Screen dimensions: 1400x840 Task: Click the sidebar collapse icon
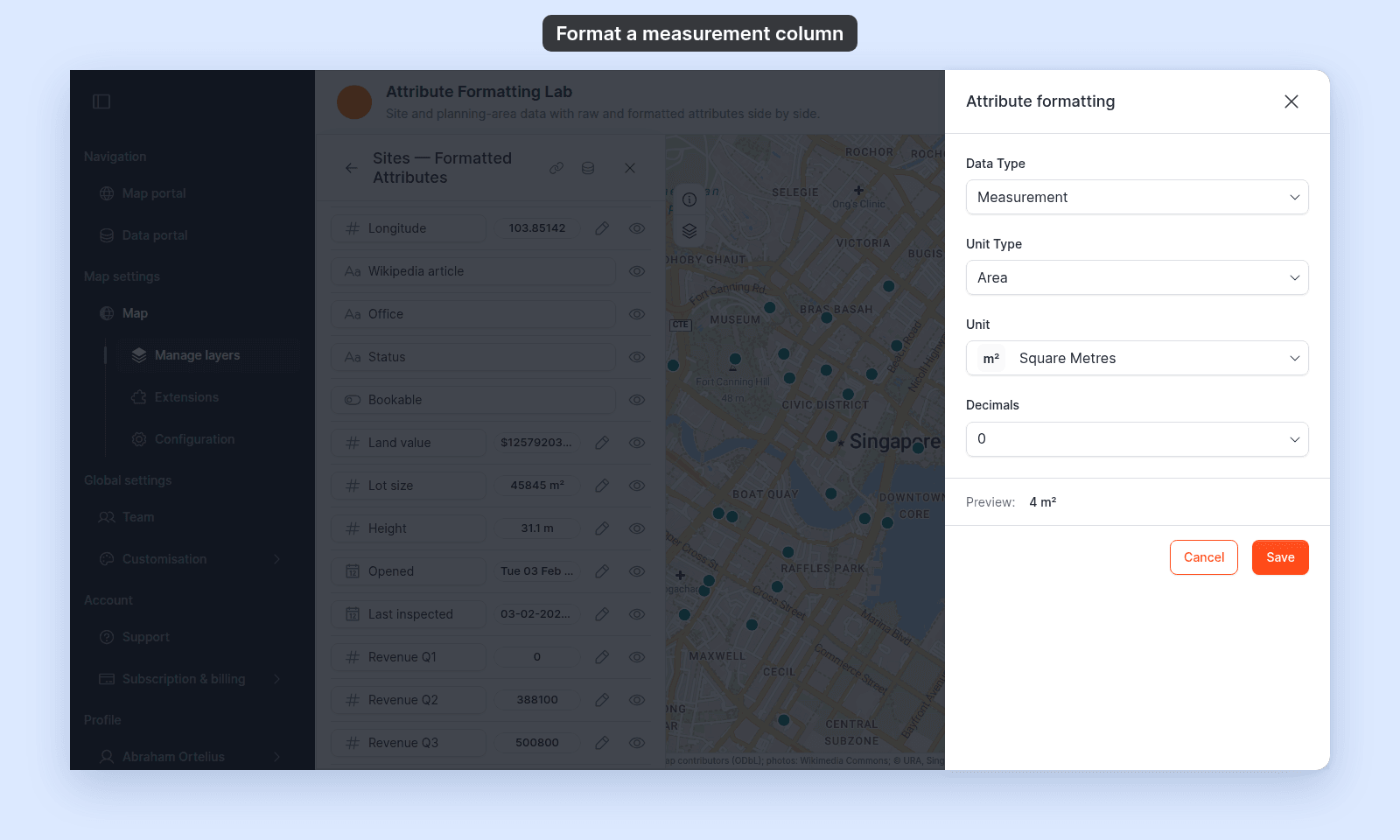[x=101, y=101]
